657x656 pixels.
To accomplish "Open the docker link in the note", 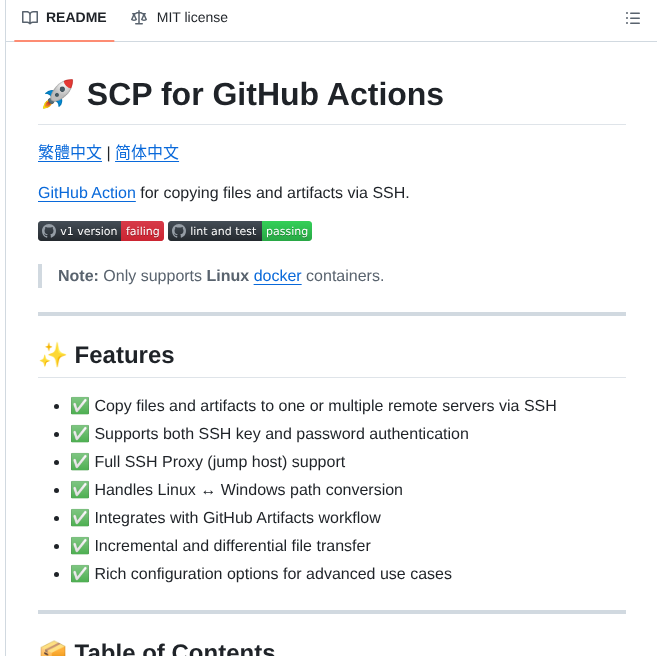I will point(277,276).
